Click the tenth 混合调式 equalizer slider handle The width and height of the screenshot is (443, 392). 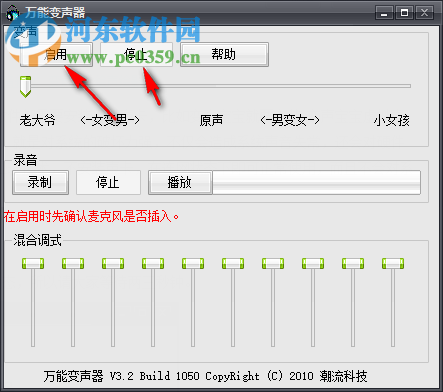(393, 263)
